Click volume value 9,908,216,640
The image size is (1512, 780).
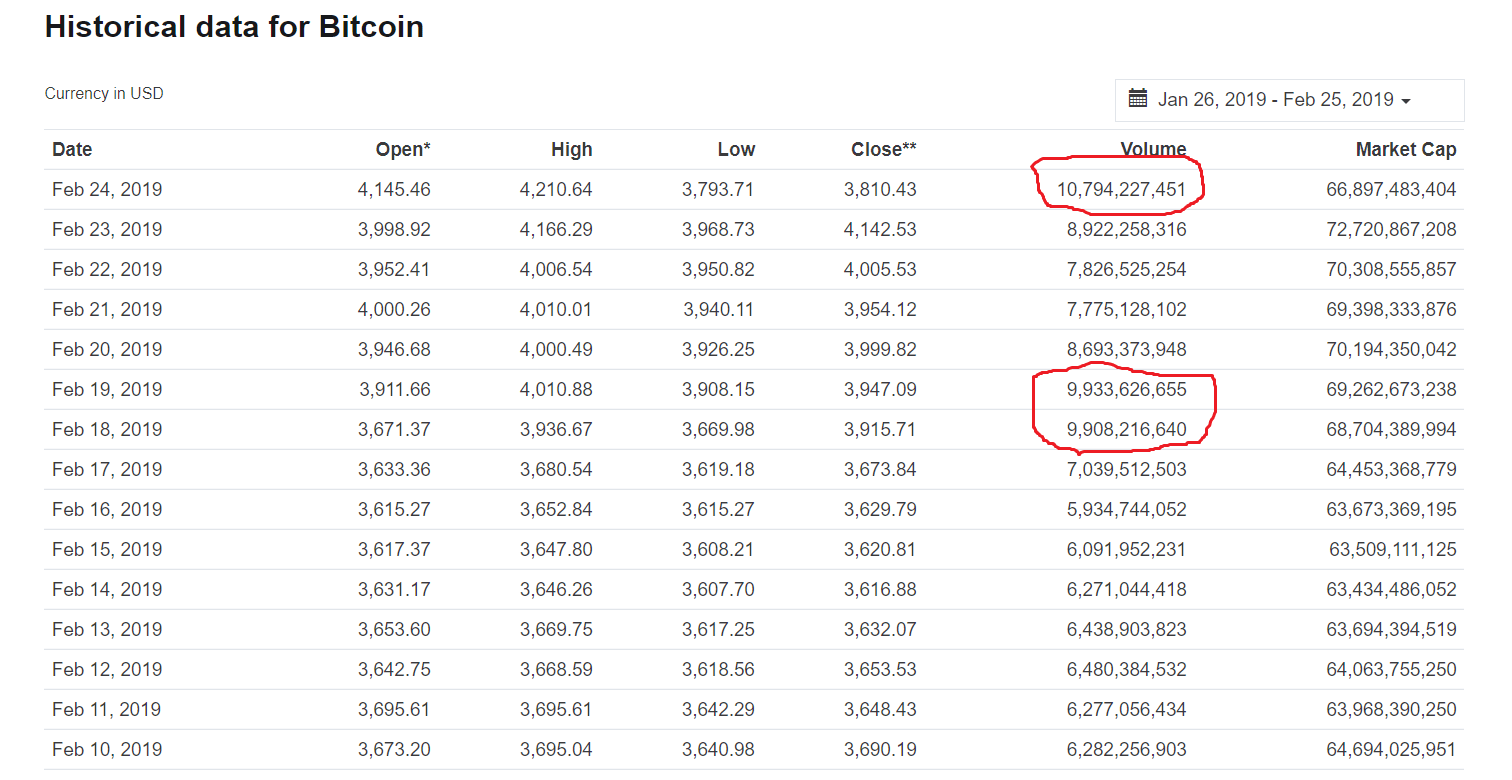click(x=1127, y=429)
